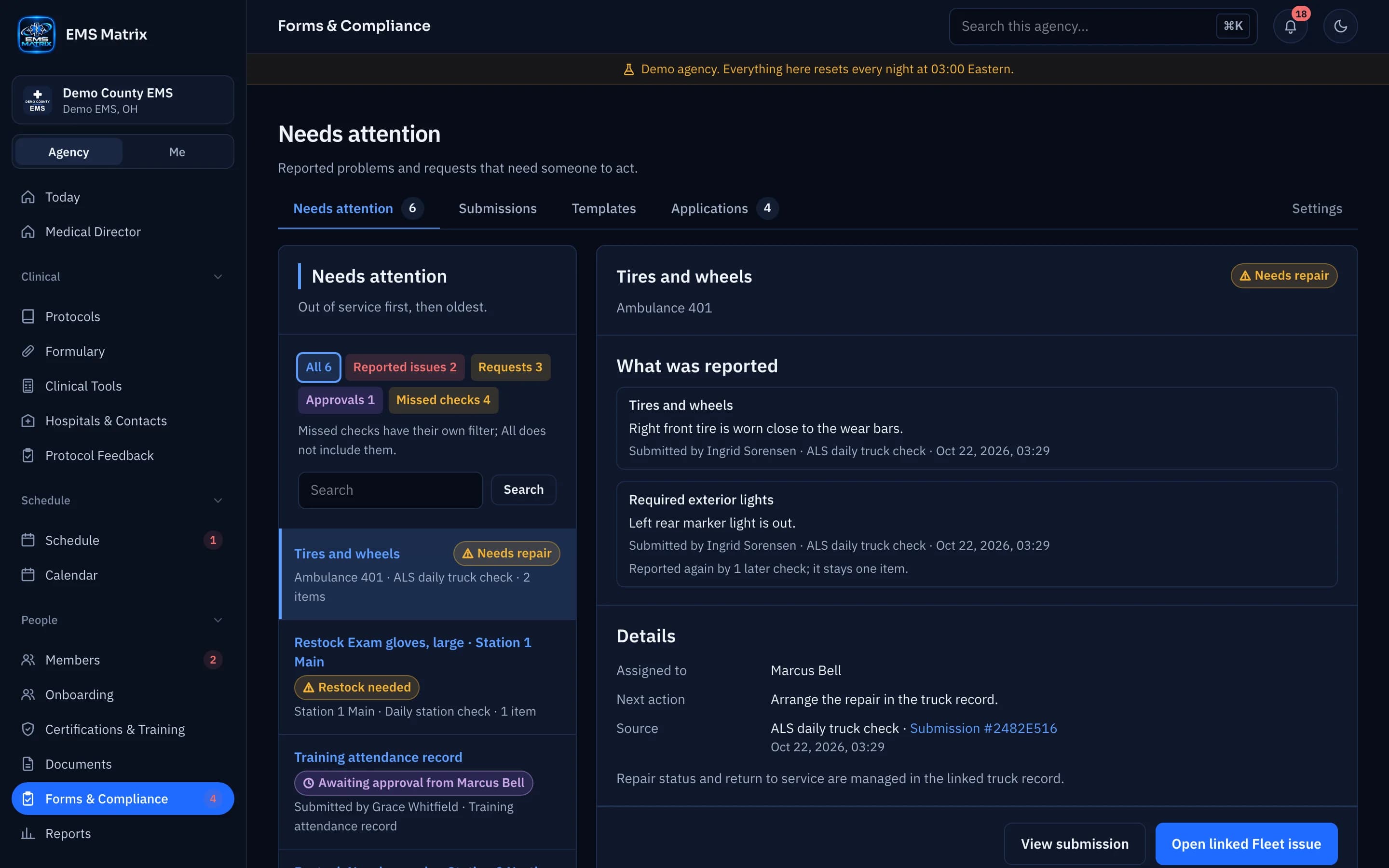Open the Settings link
Viewport: 1389px width, 868px height.
tap(1317, 208)
